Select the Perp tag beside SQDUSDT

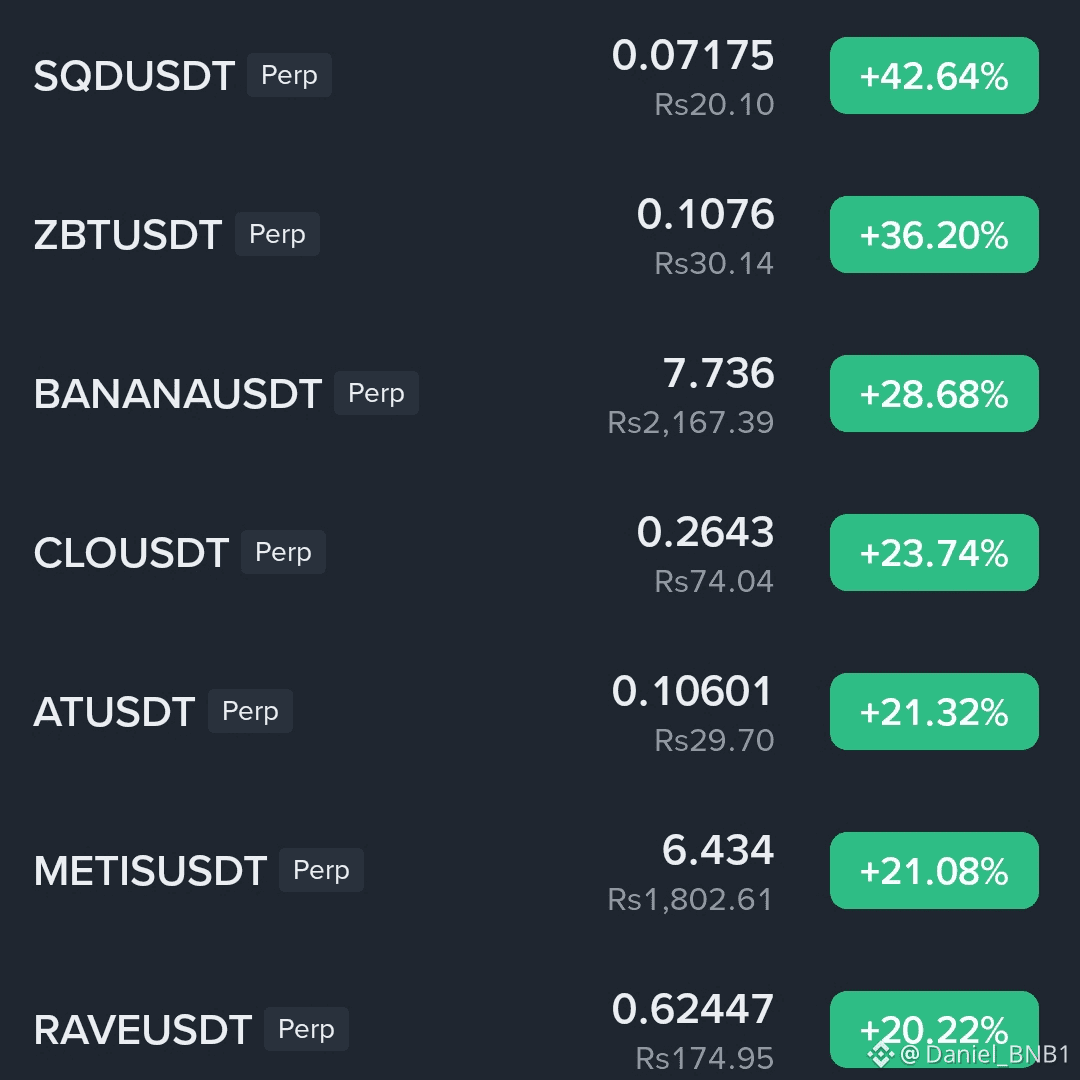click(x=289, y=75)
